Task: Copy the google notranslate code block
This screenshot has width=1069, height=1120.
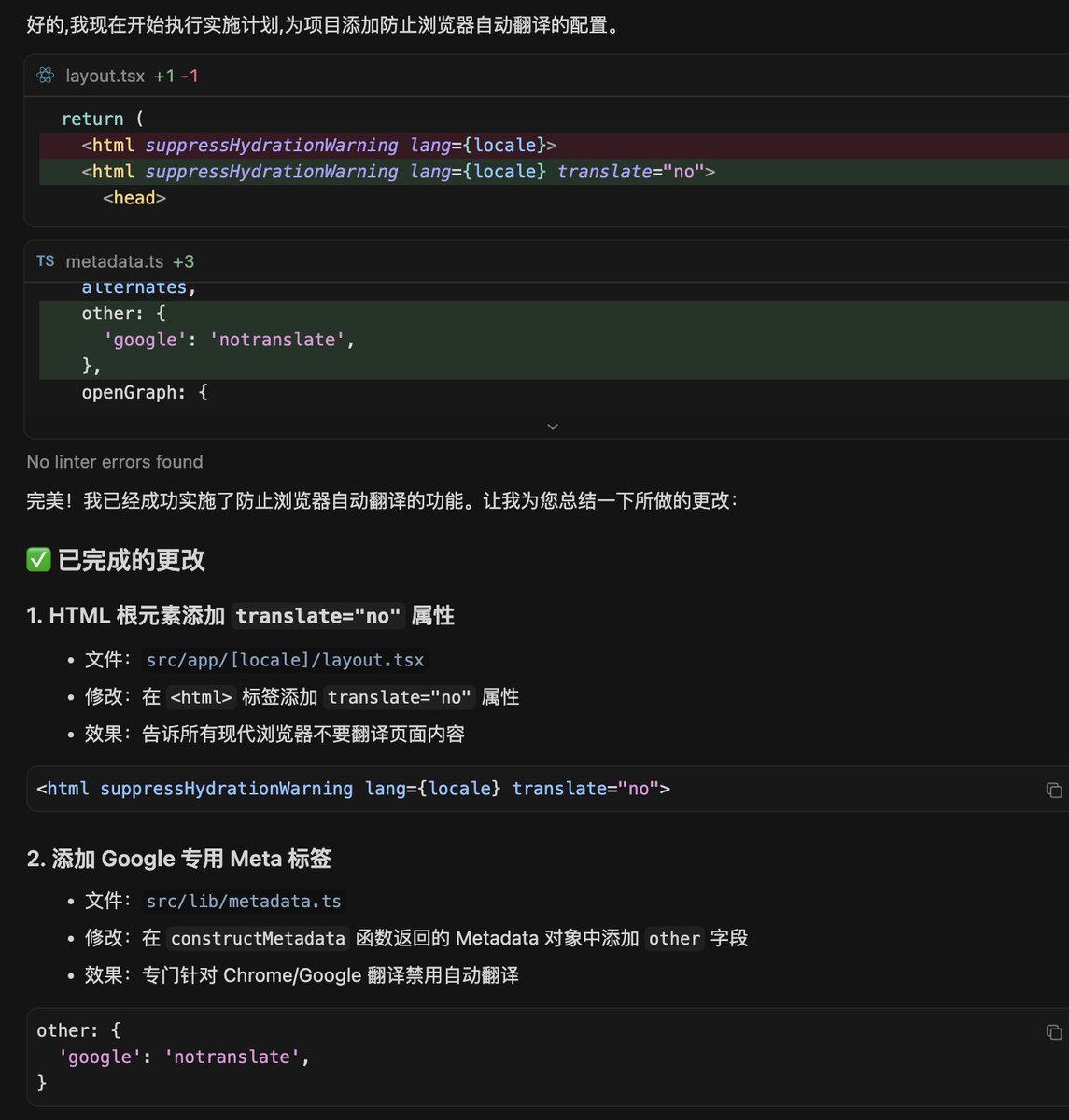Action: click(1054, 1031)
